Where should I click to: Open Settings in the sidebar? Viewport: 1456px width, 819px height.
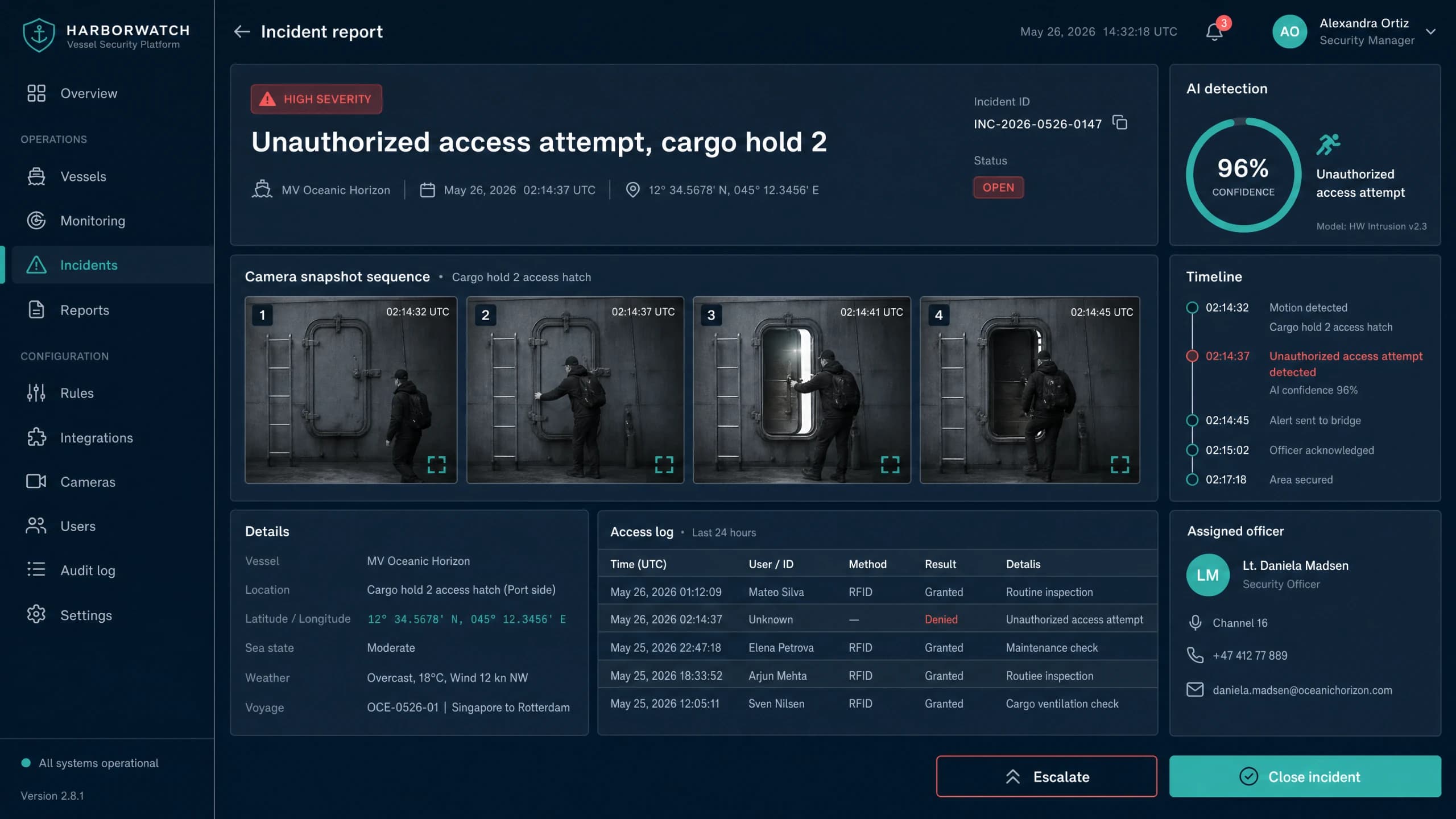tap(113, 615)
